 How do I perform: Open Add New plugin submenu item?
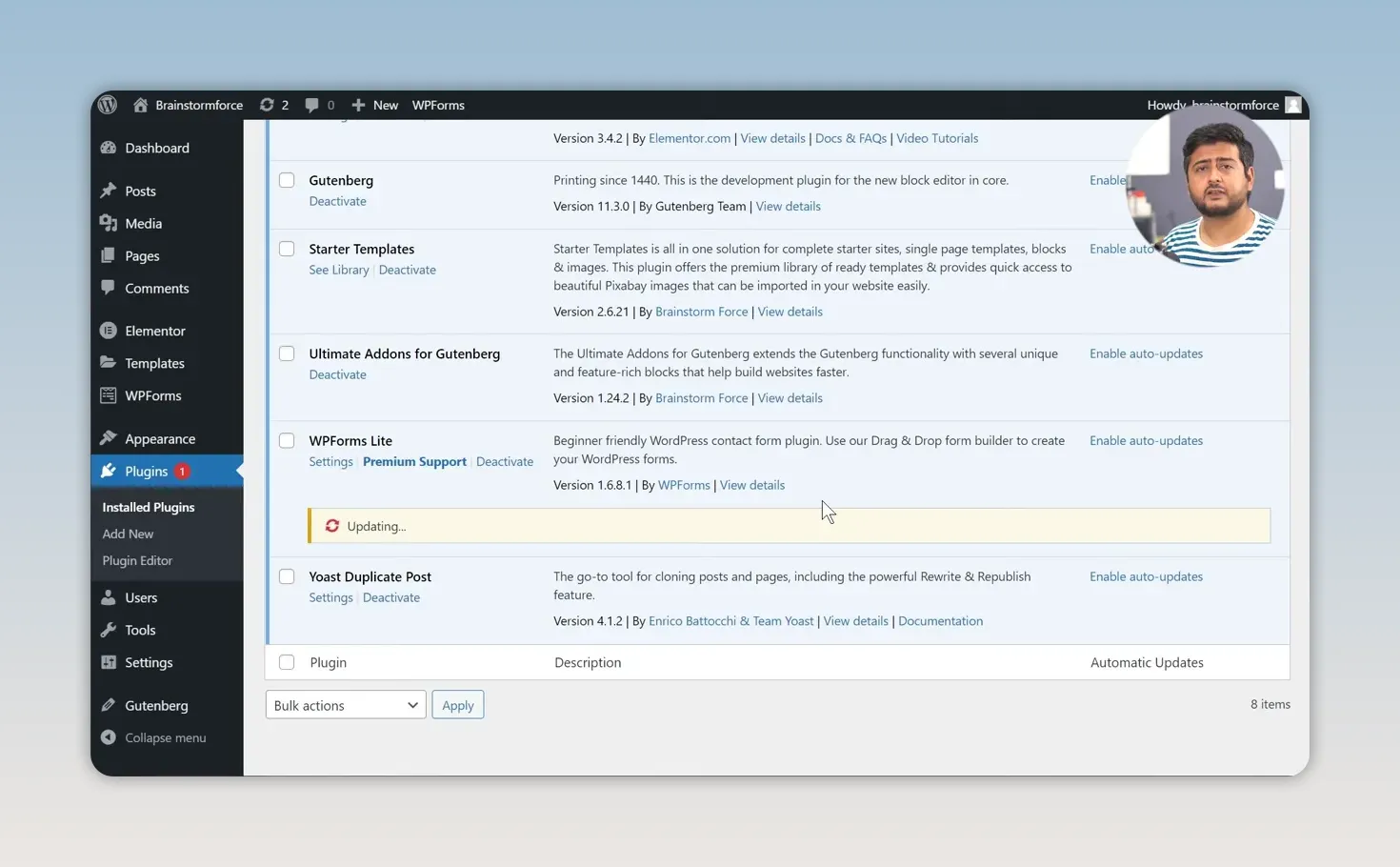(x=128, y=534)
